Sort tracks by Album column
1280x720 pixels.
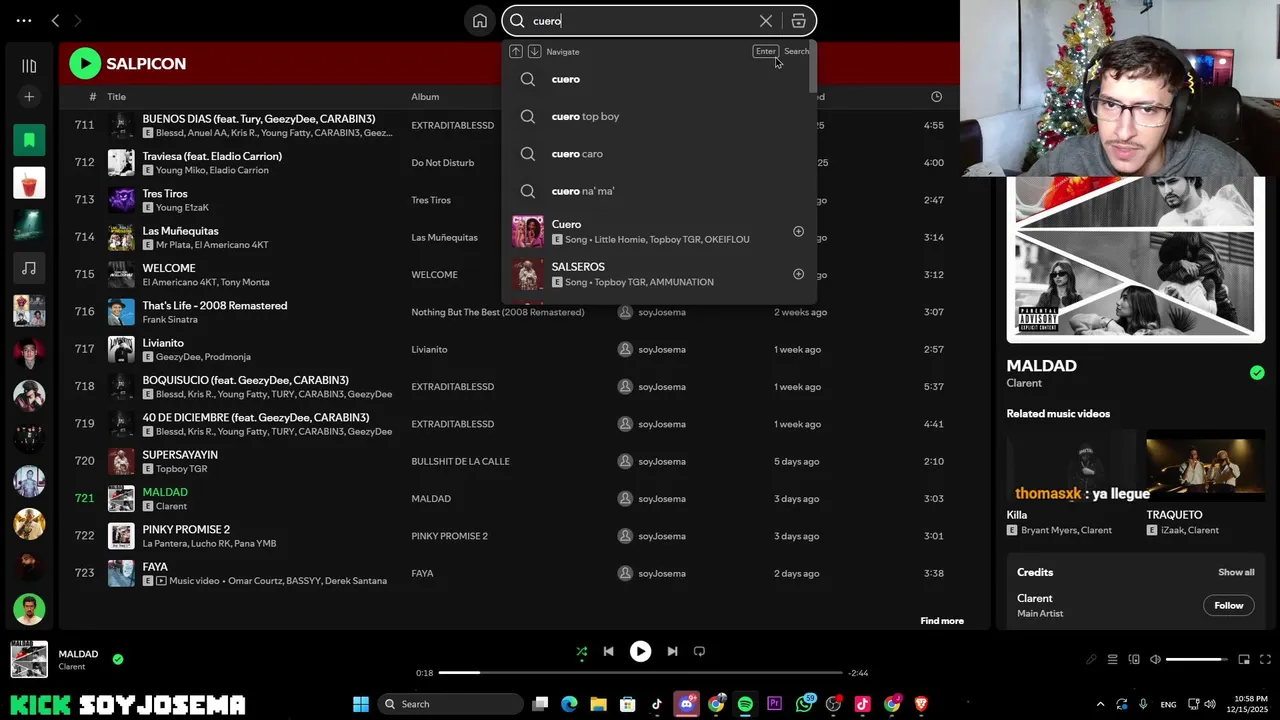coord(425,97)
